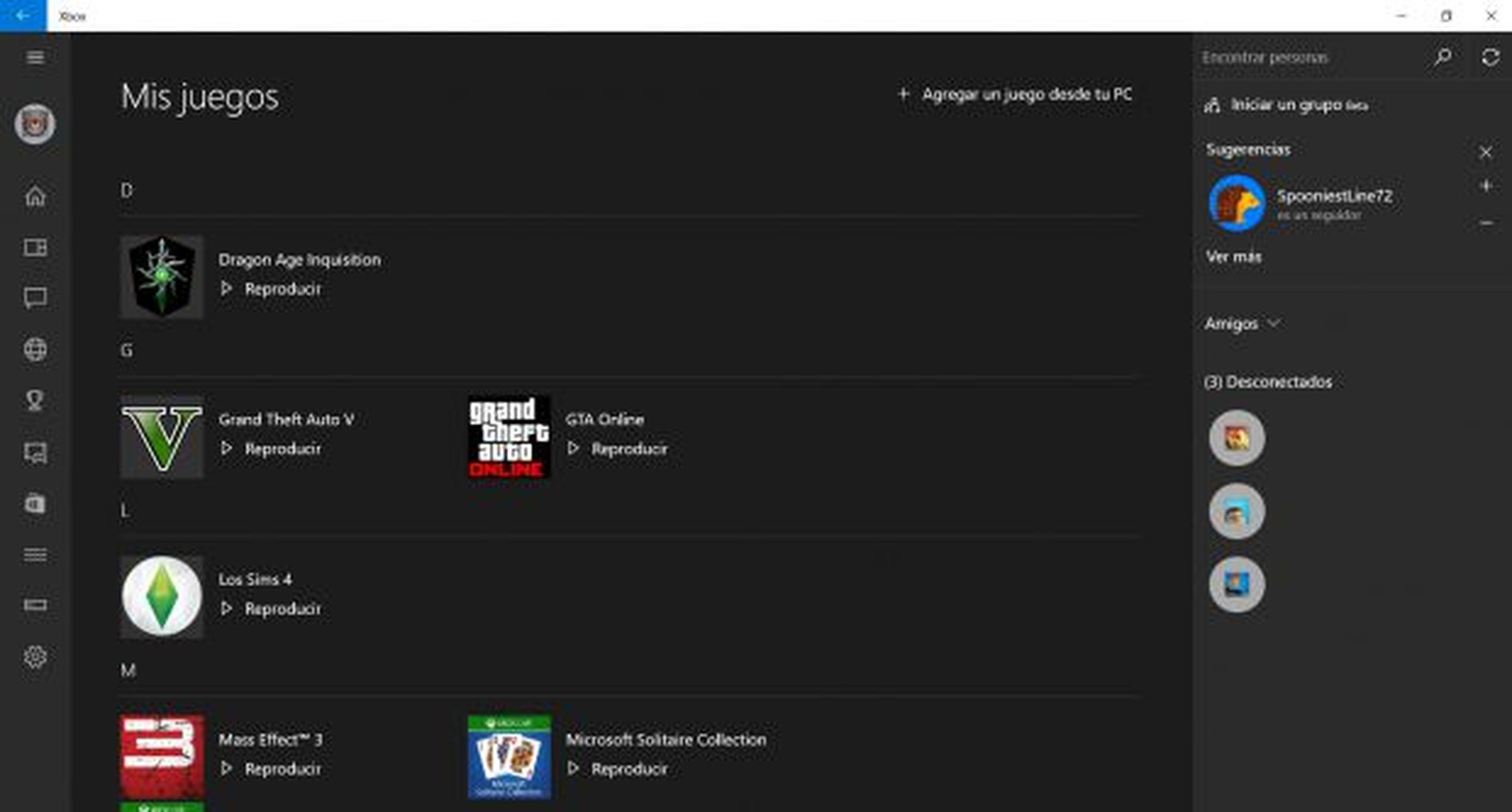
Task: Open second disconnected friend avatar
Action: tap(1237, 512)
